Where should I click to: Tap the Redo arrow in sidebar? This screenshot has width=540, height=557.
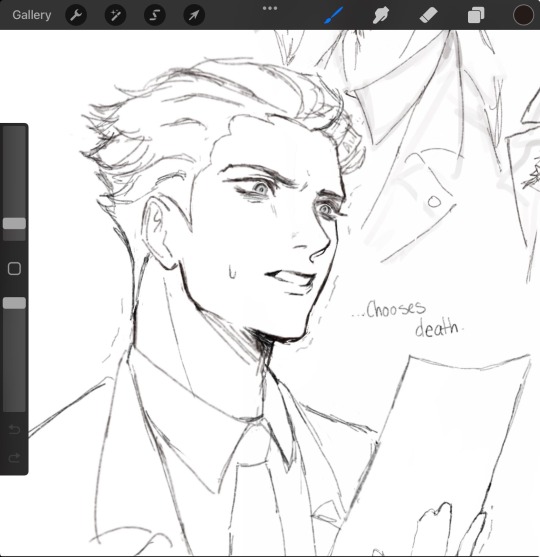coord(14,458)
